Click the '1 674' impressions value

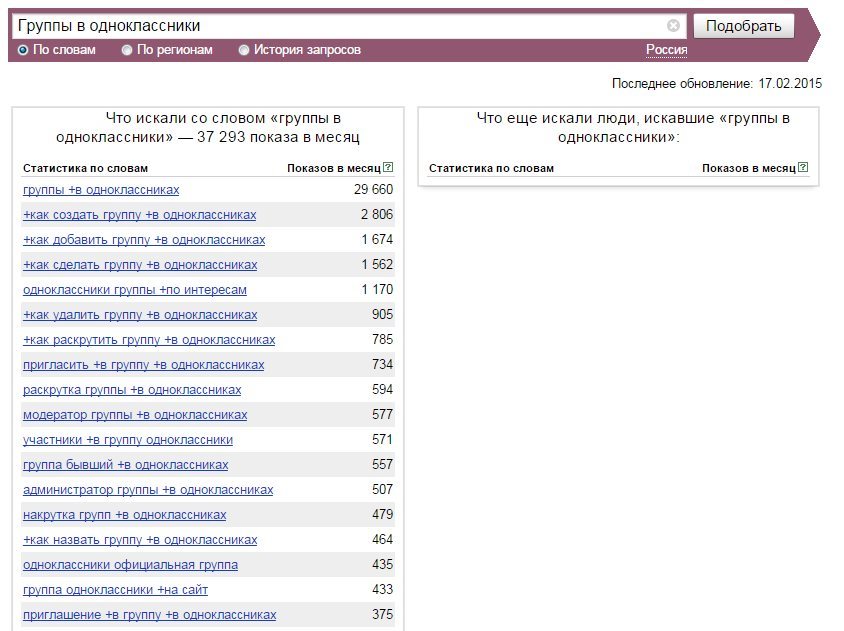point(377,240)
